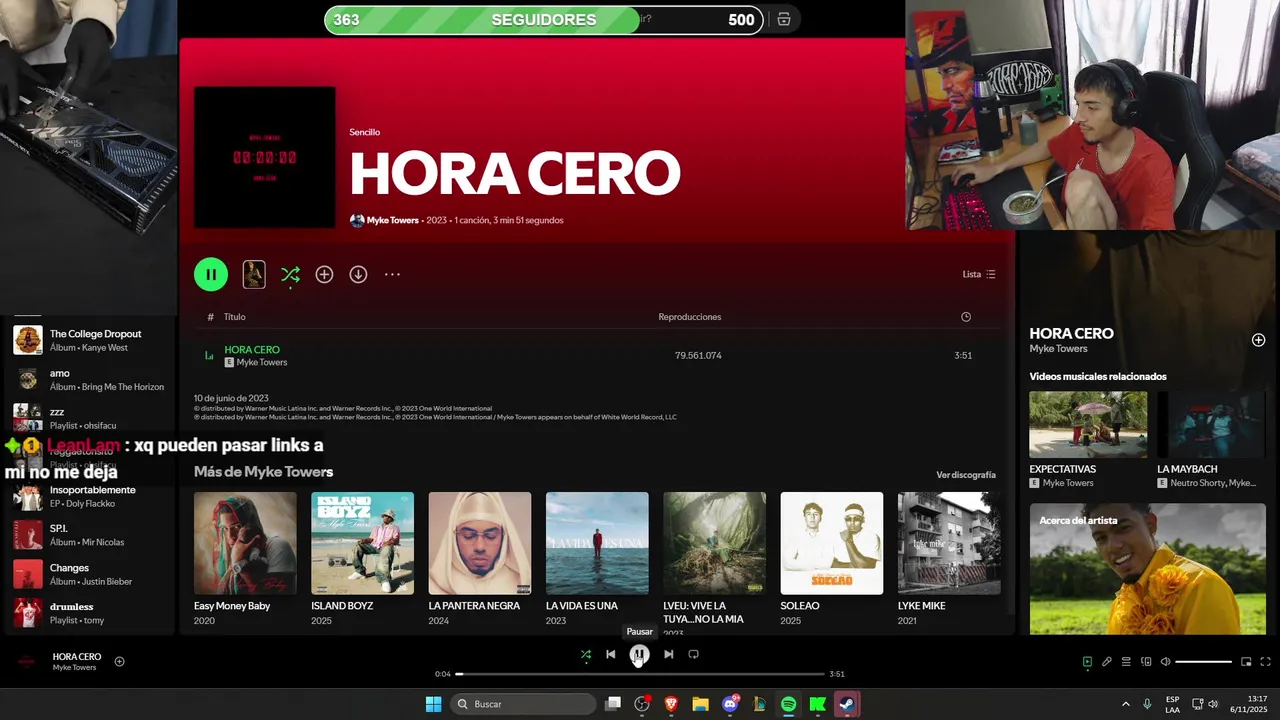Open ISLAND BOYZ album card
1280x720 pixels.
pyautogui.click(x=362, y=558)
